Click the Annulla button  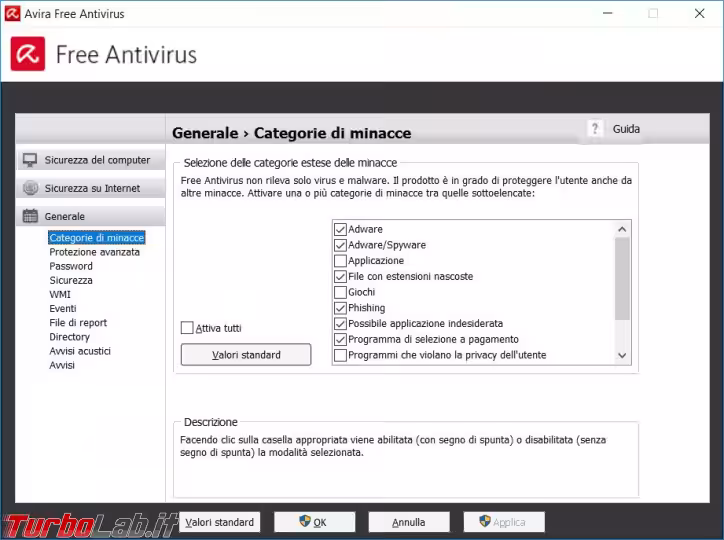[408, 522]
